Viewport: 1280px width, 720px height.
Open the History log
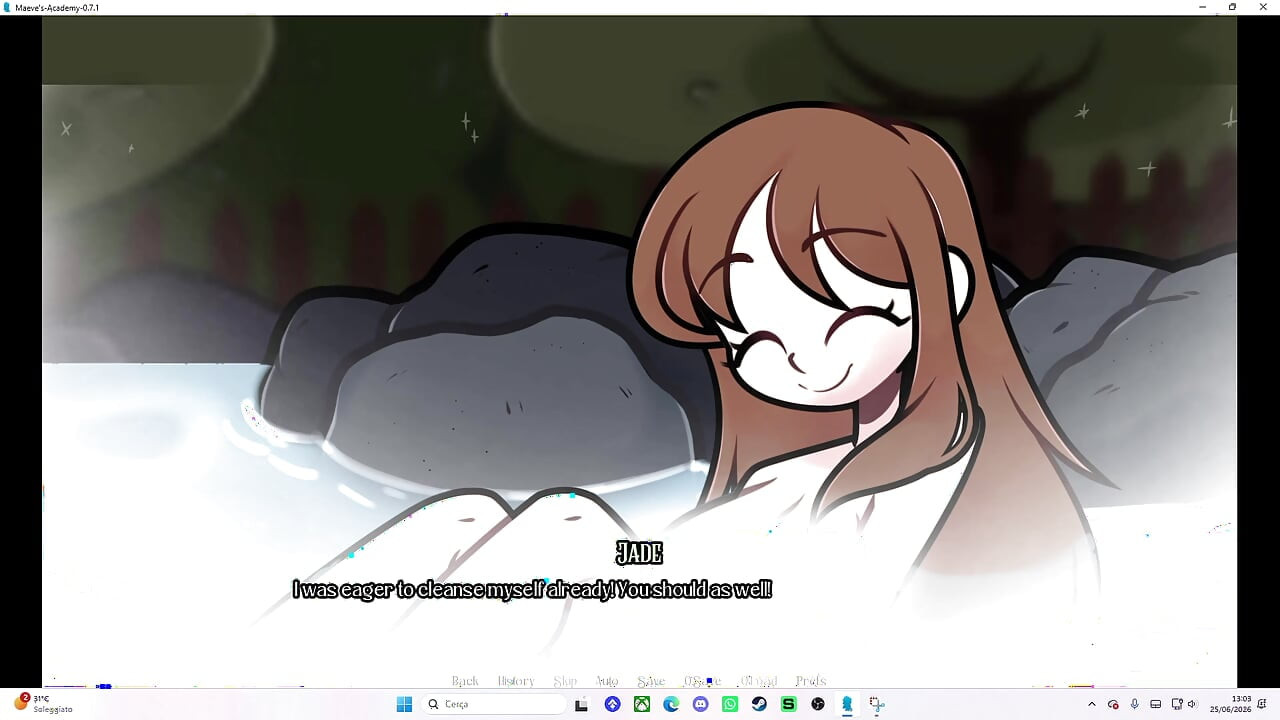point(516,681)
